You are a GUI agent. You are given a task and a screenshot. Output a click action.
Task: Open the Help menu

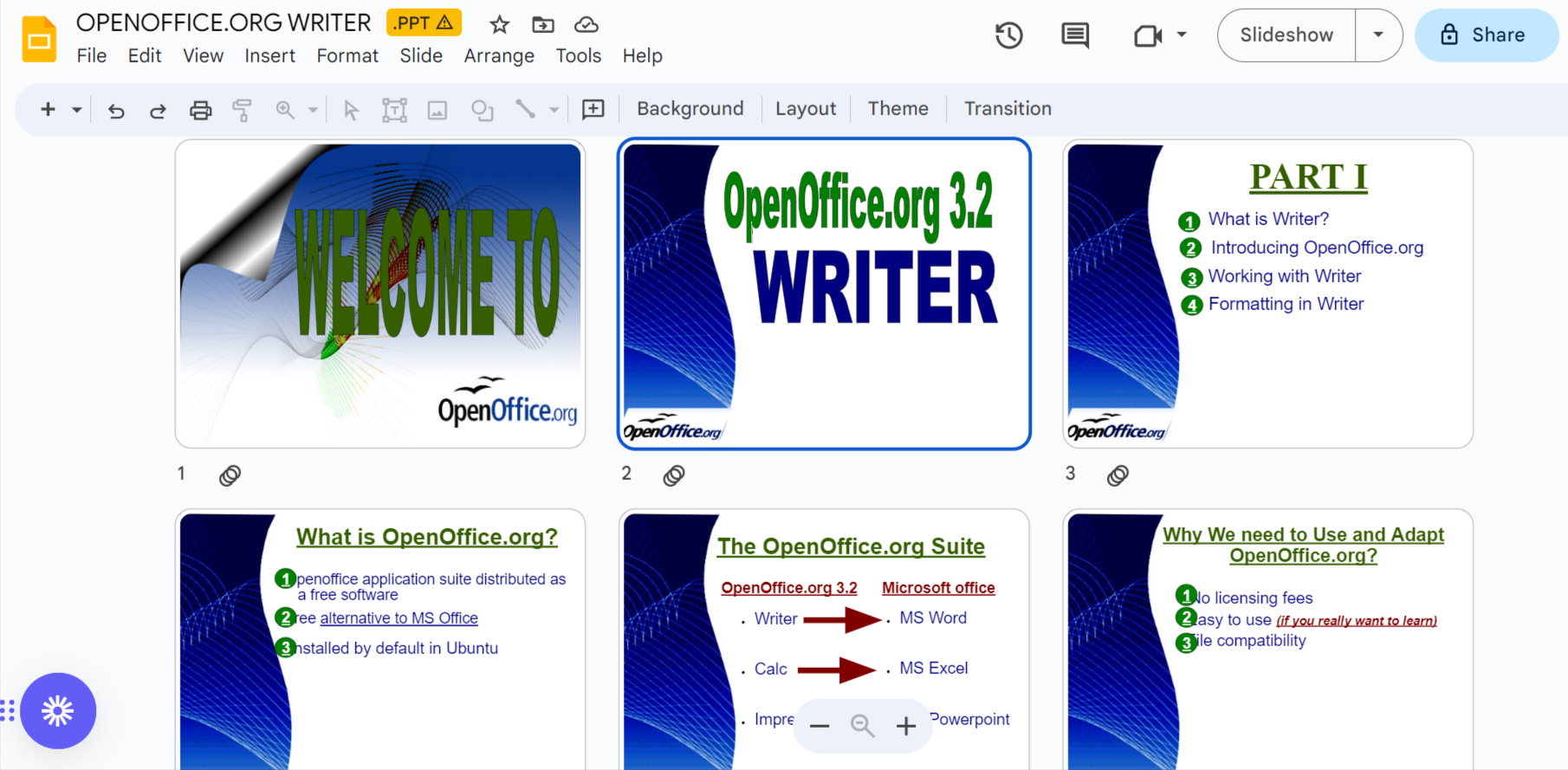click(642, 56)
